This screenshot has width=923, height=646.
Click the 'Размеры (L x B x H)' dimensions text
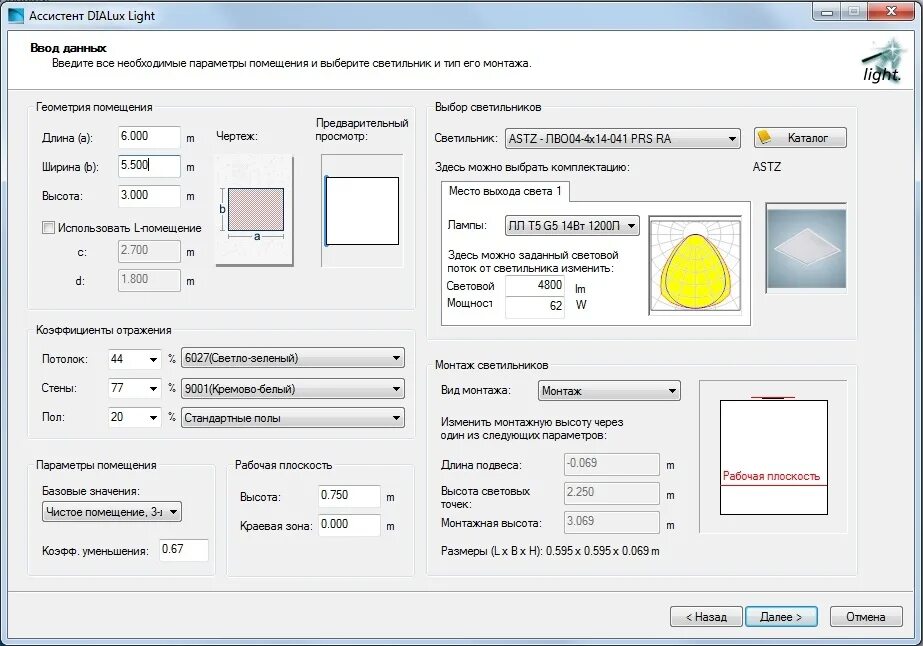(x=550, y=551)
